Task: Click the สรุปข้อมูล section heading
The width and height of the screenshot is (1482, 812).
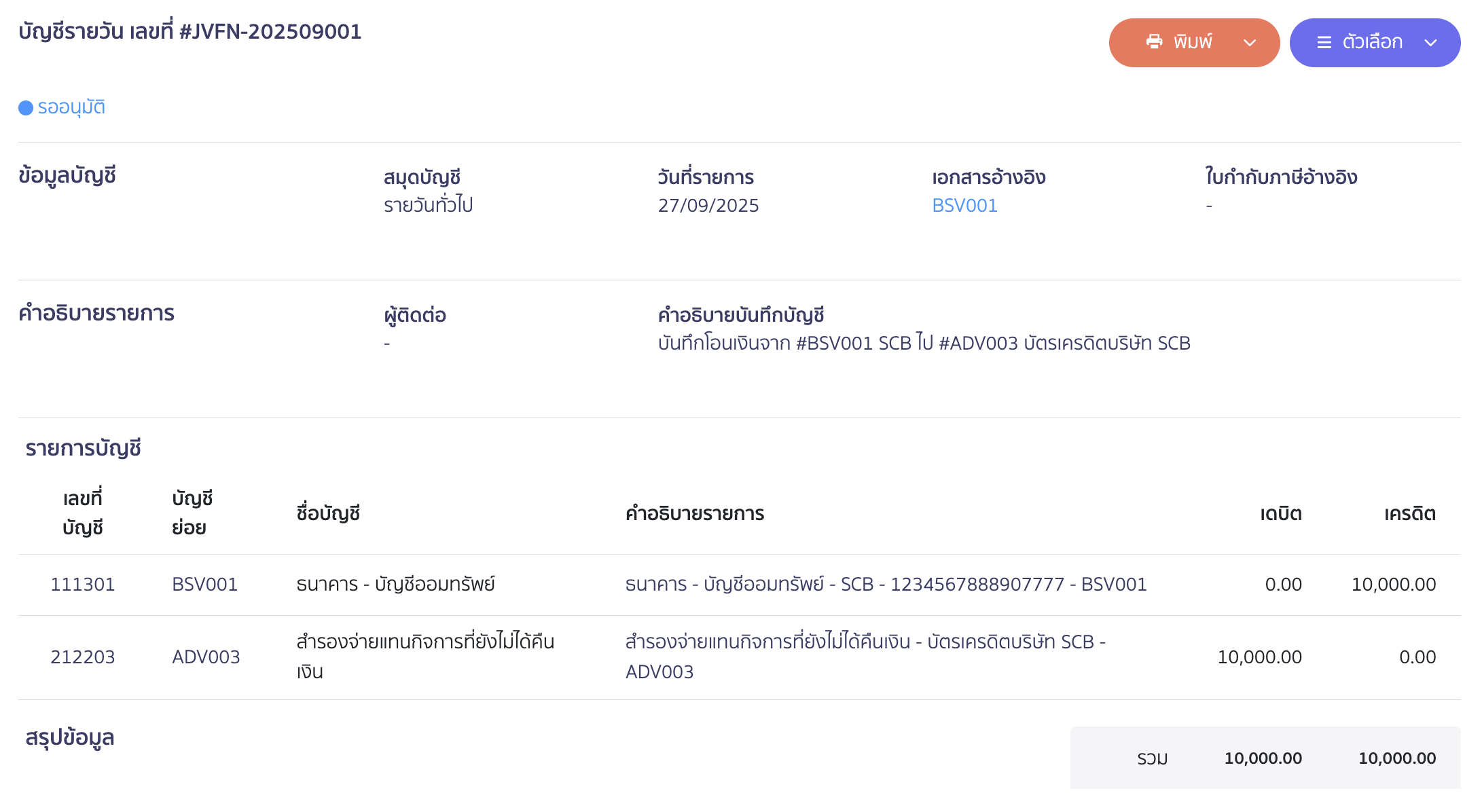Action: (x=70, y=738)
